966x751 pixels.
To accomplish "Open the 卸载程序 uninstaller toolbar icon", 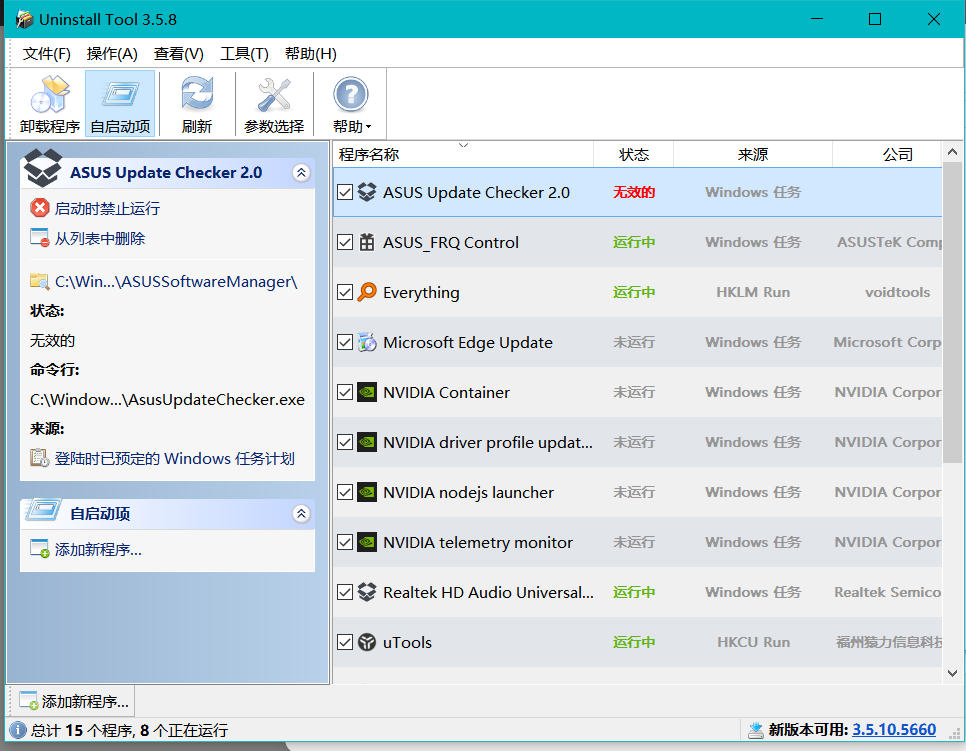I will coord(50,94).
